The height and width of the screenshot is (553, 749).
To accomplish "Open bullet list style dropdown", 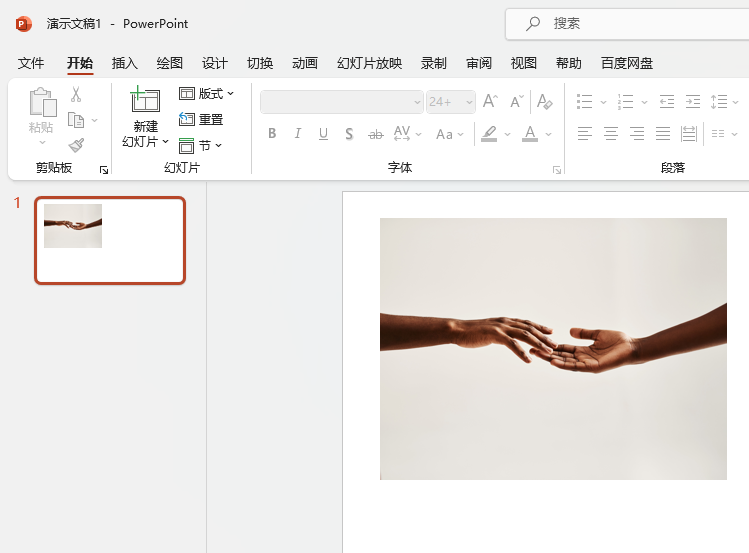I will tap(603, 102).
